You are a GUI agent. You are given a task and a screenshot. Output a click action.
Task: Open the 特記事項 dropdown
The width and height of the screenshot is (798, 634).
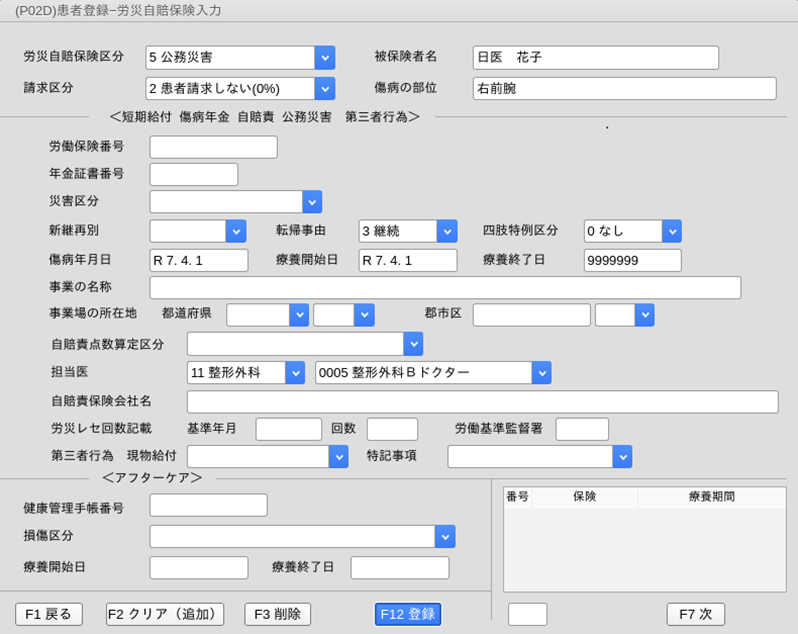621,457
